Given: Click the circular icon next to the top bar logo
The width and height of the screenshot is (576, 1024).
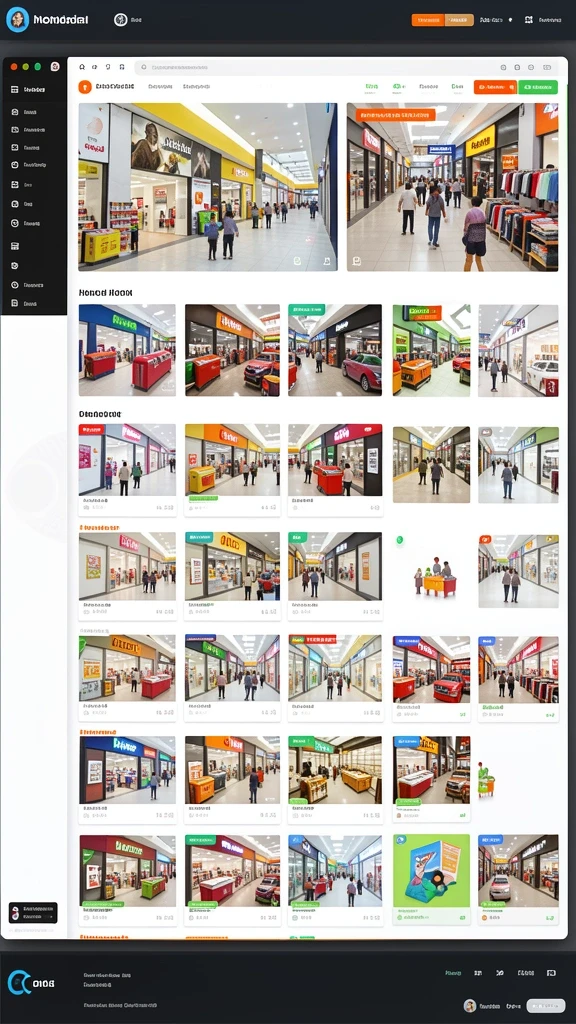Looking at the screenshot, I should click(x=120, y=20).
